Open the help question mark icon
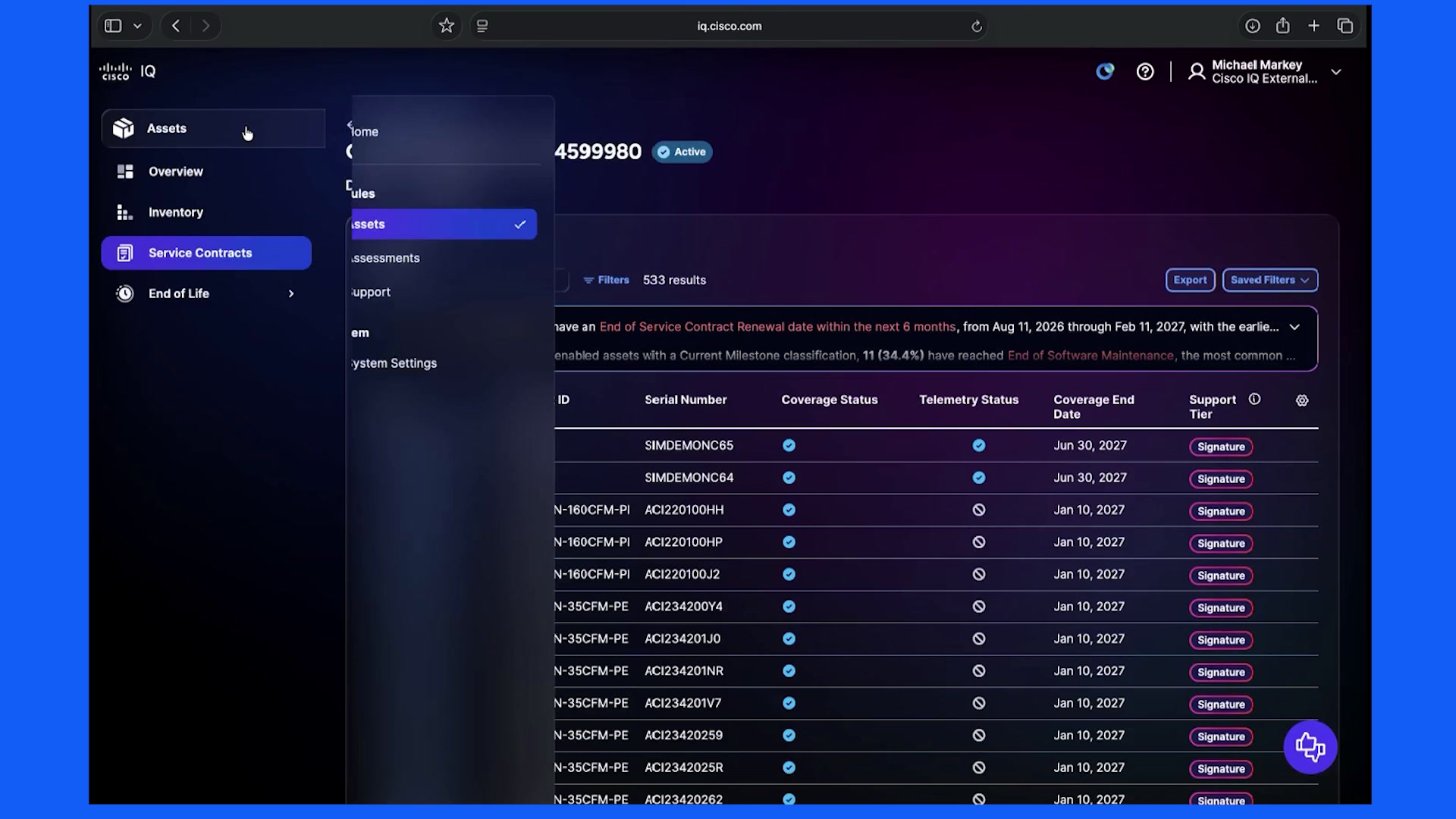 point(1145,71)
